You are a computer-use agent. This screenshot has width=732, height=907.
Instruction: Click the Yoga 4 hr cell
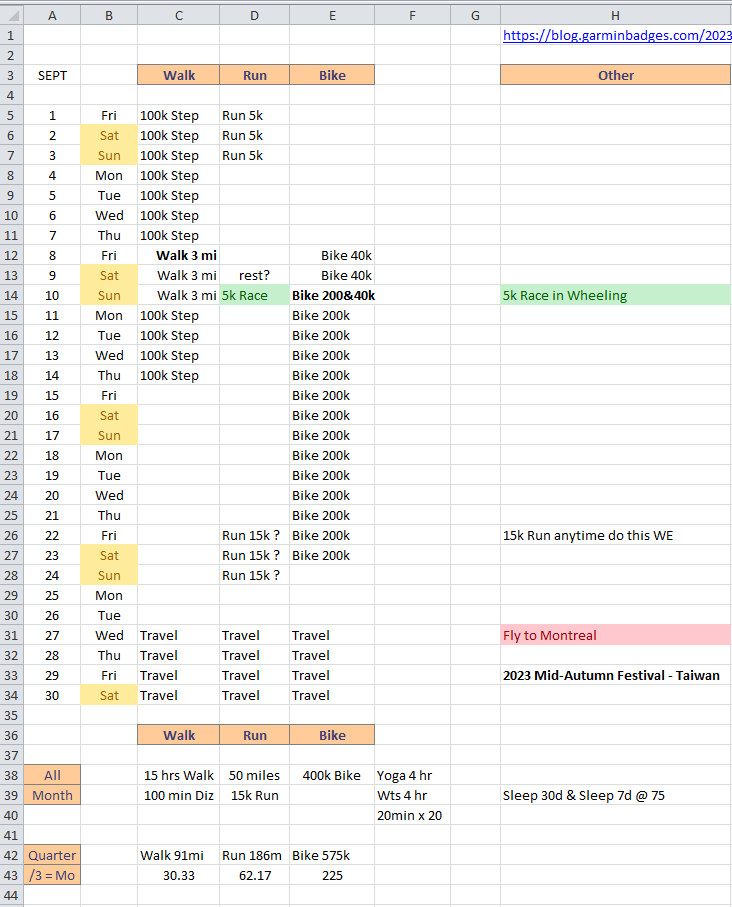[412, 775]
